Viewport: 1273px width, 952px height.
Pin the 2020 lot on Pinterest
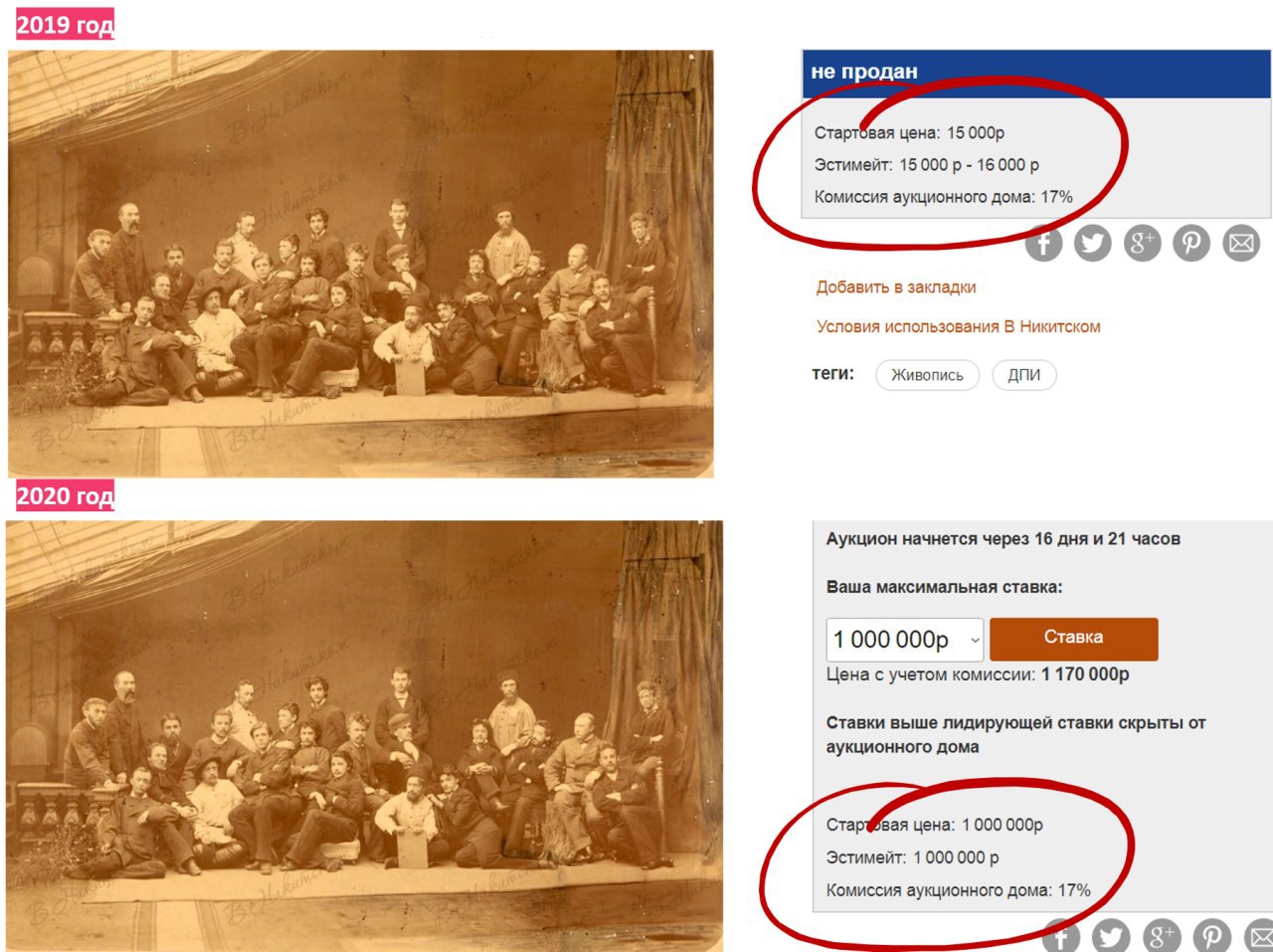(1211, 936)
